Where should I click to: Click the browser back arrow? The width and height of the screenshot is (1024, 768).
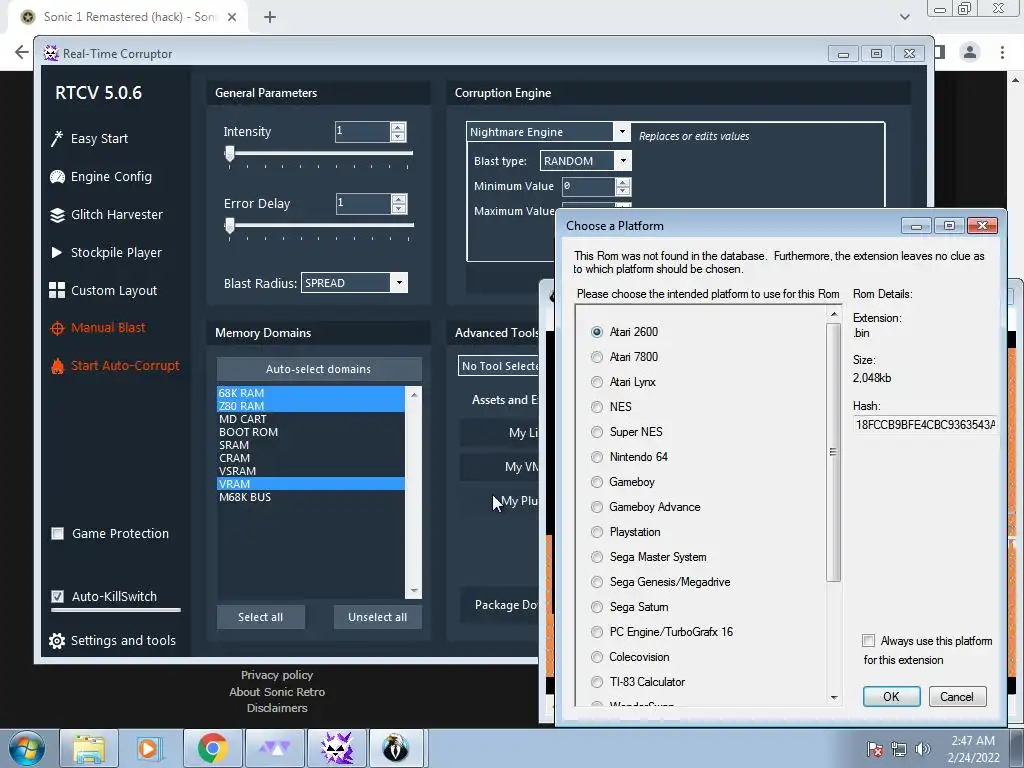(x=22, y=52)
